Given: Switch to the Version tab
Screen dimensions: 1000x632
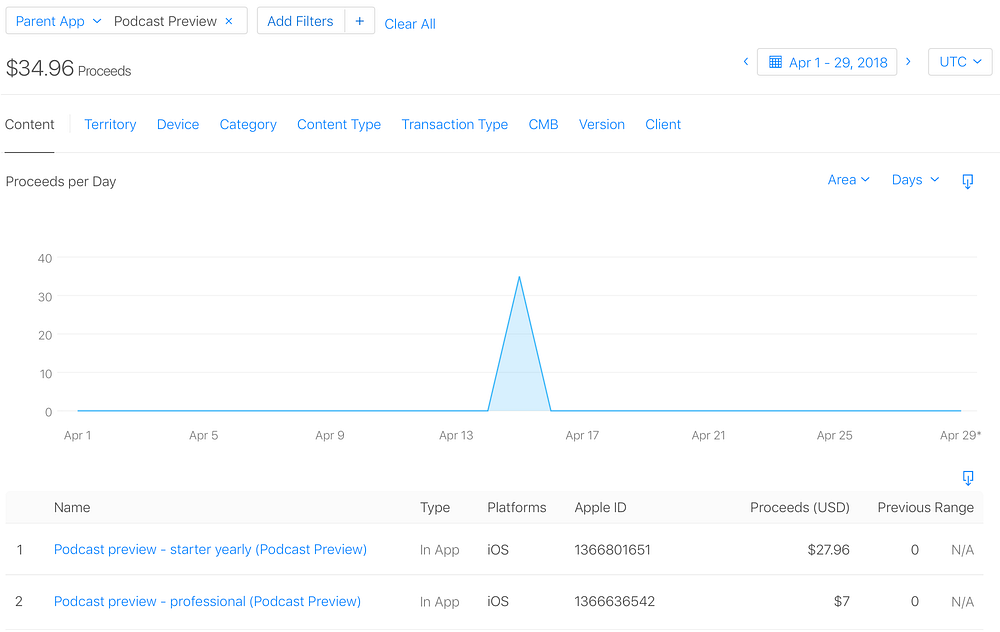Looking at the screenshot, I should tap(601, 124).
